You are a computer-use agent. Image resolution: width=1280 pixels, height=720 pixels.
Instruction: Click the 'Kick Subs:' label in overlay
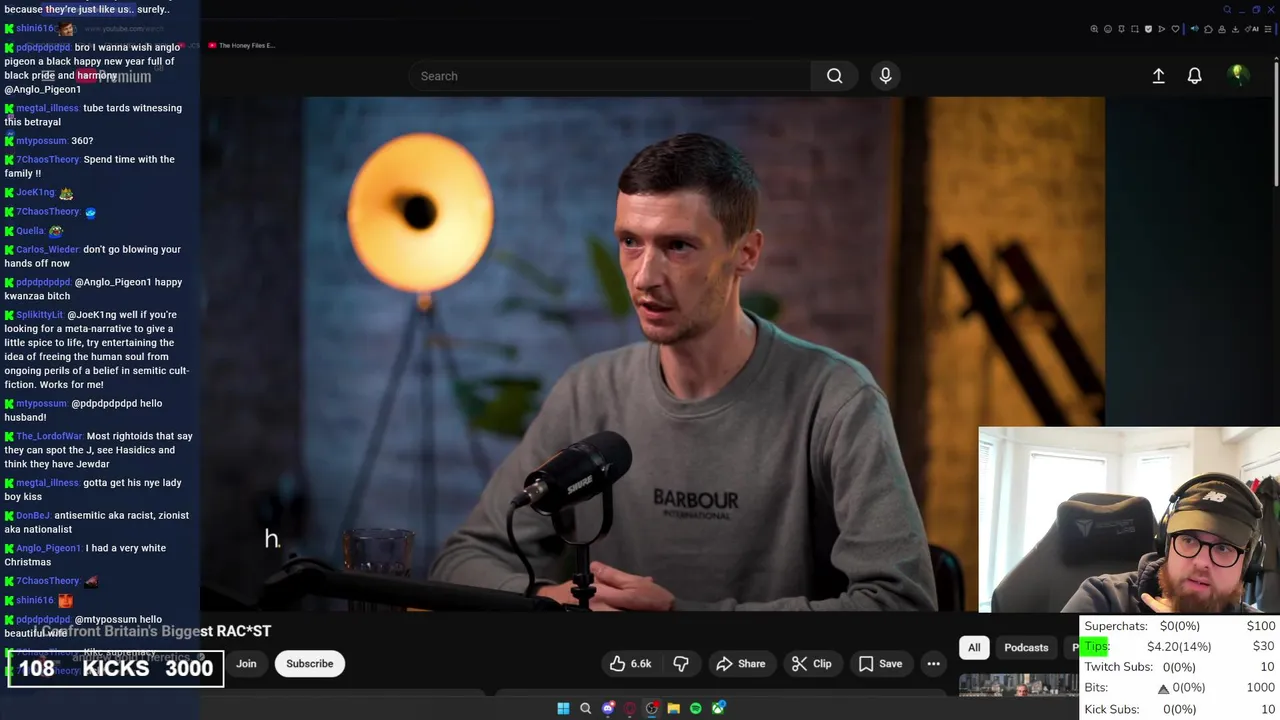tap(1111, 709)
